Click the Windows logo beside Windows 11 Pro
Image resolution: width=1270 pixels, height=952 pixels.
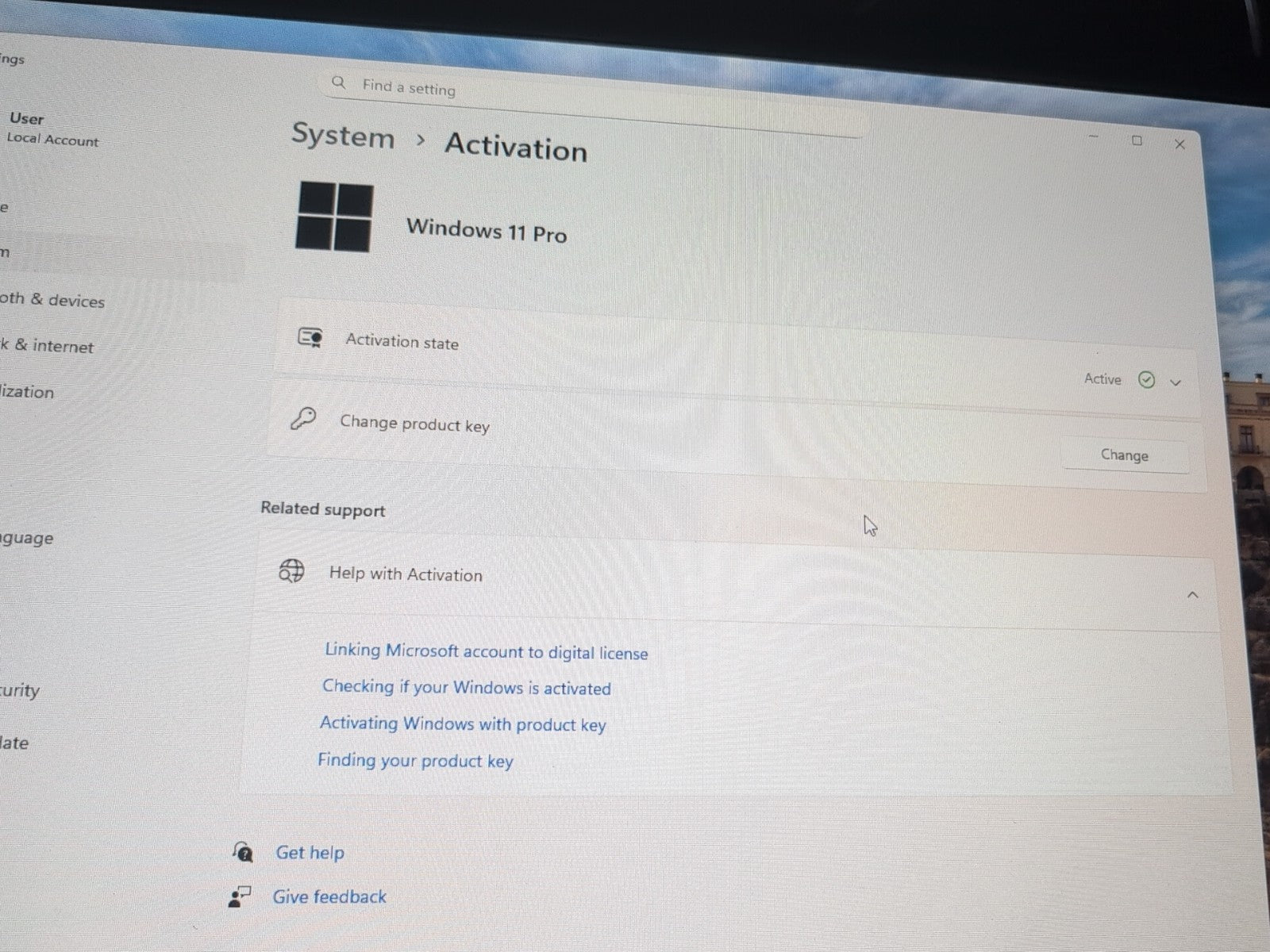coord(334,217)
